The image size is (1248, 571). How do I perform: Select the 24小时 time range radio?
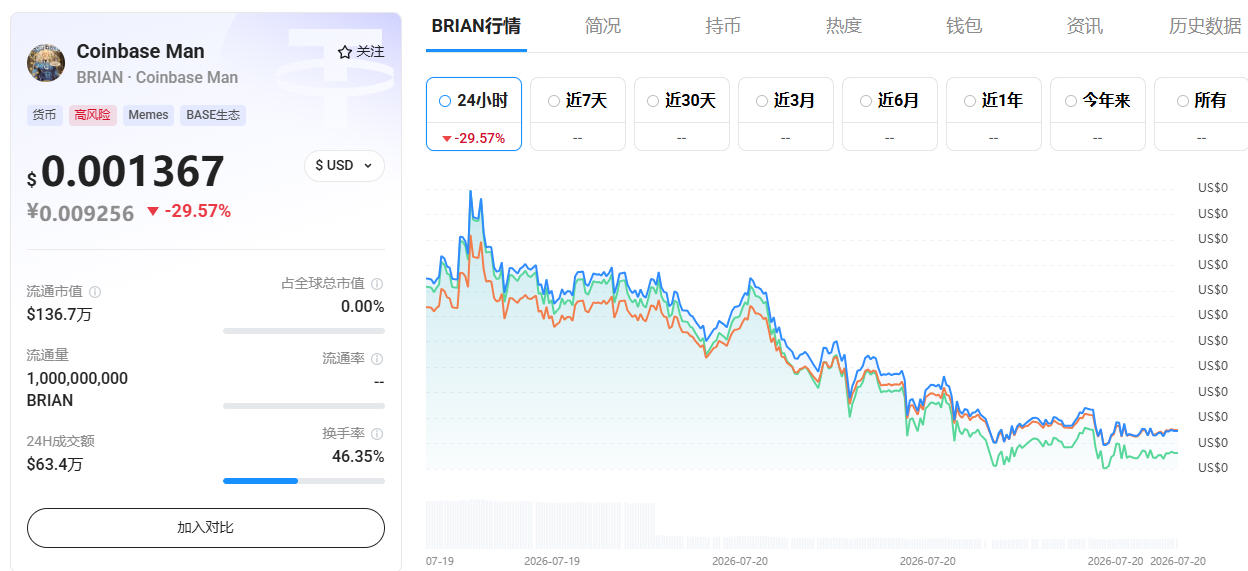445,101
